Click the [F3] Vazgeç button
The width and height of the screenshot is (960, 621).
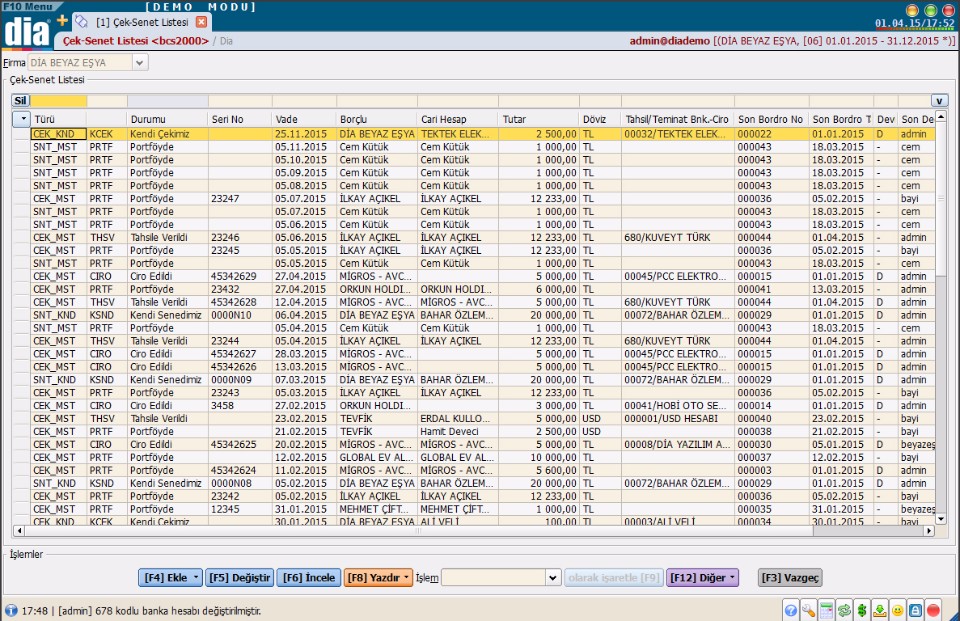coord(790,578)
